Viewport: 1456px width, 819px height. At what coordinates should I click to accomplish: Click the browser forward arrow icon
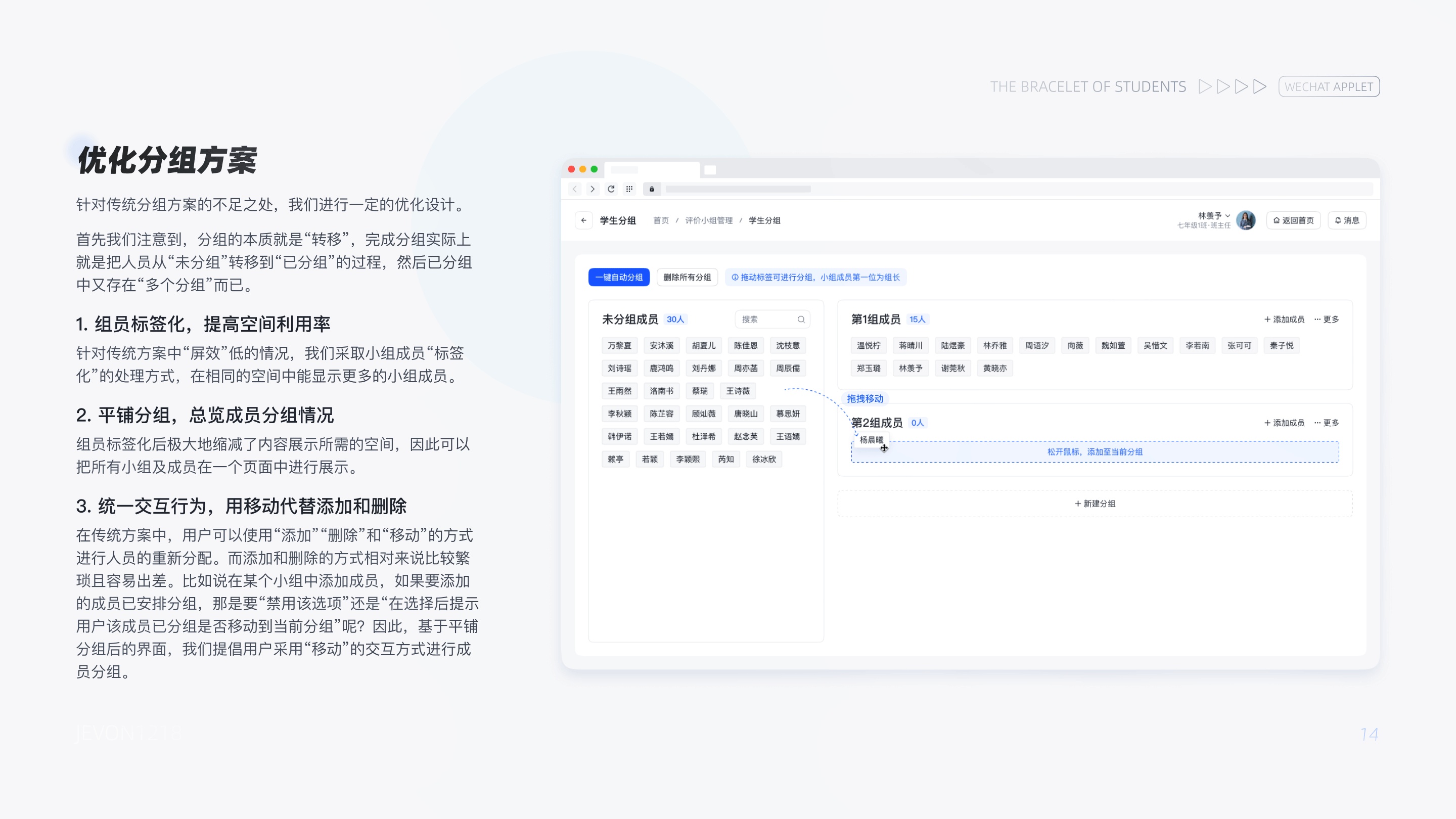coord(593,190)
